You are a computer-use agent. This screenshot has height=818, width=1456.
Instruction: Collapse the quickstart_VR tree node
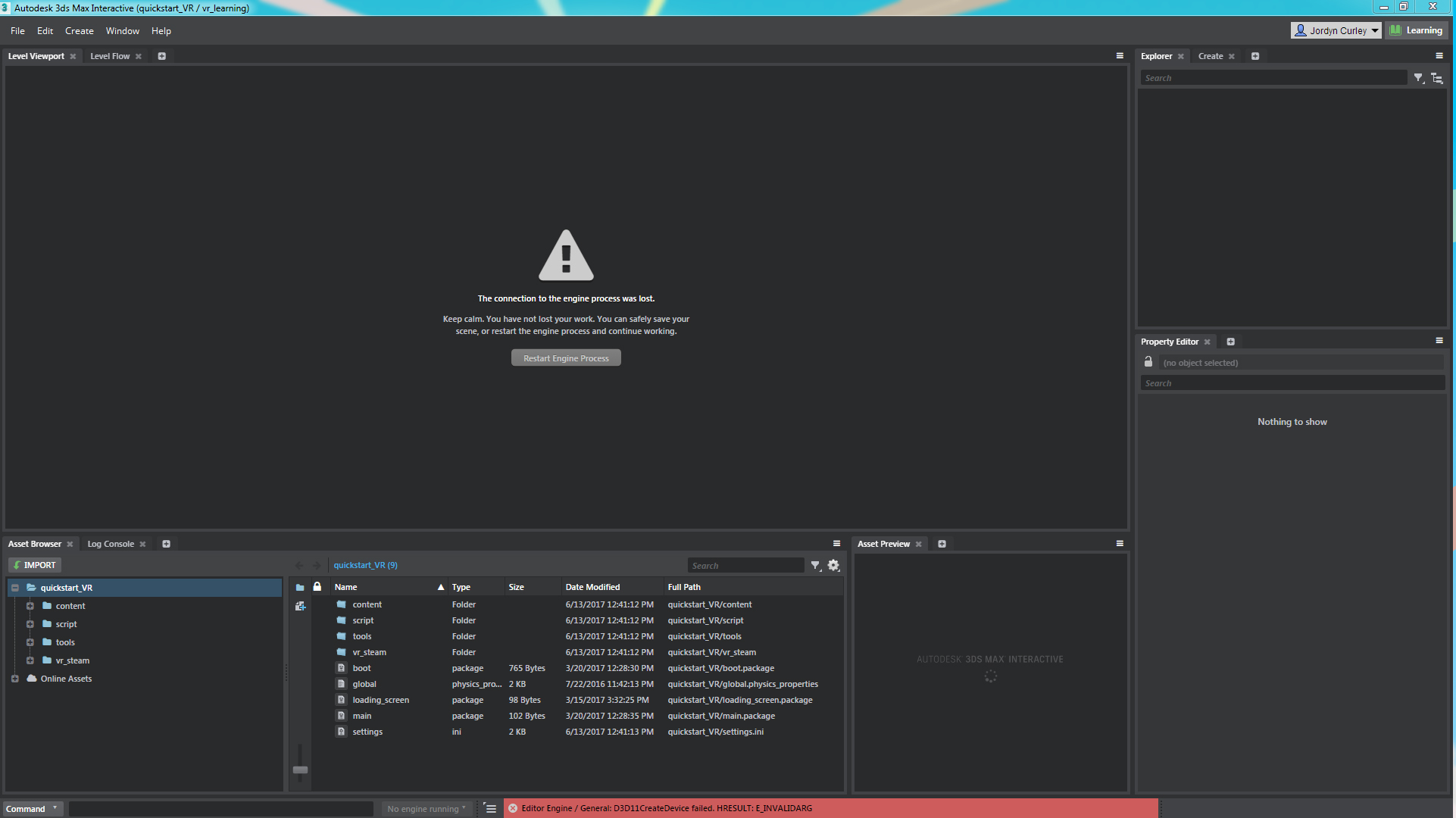click(15, 588)
